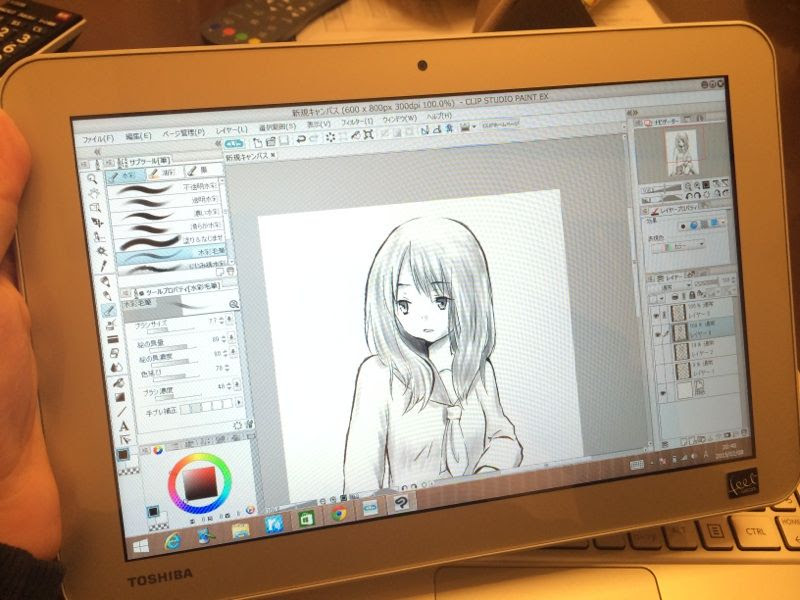
Task: Expand stabilization options arrow
Action: point(238,402)
